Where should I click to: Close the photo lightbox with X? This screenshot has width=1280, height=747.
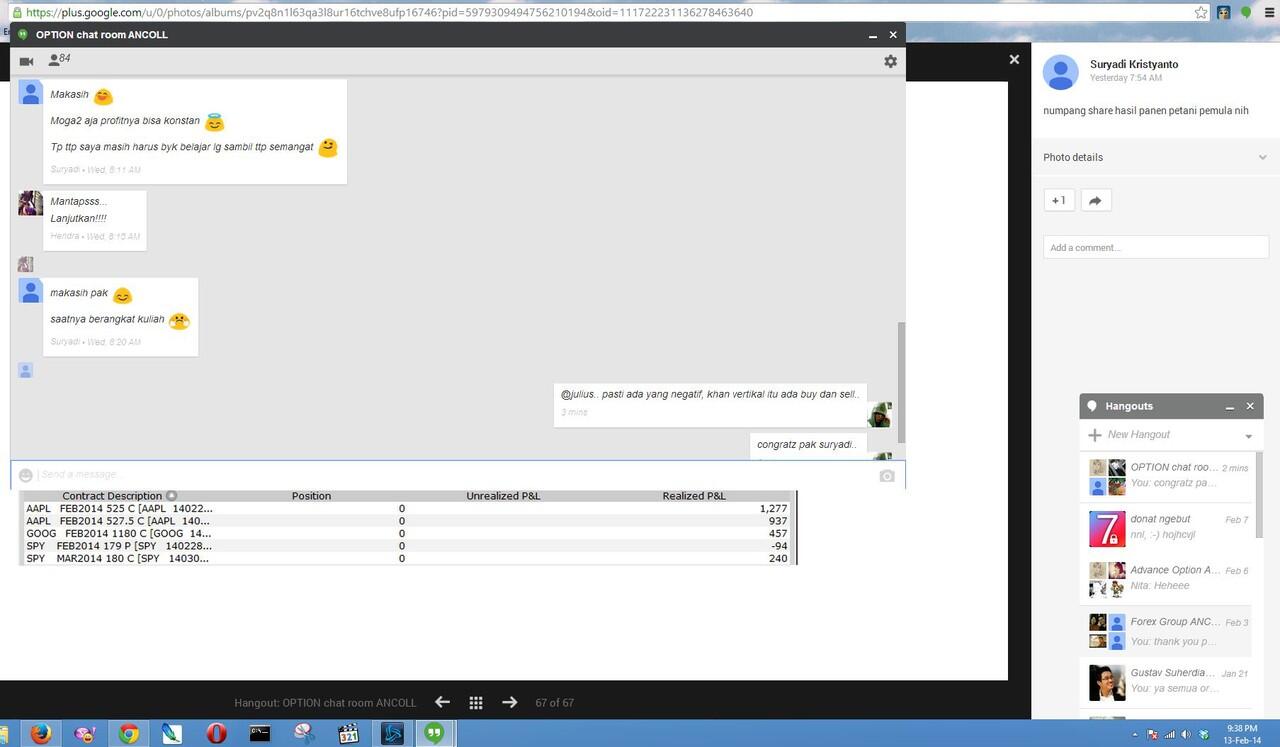[x=1014, y=59]
